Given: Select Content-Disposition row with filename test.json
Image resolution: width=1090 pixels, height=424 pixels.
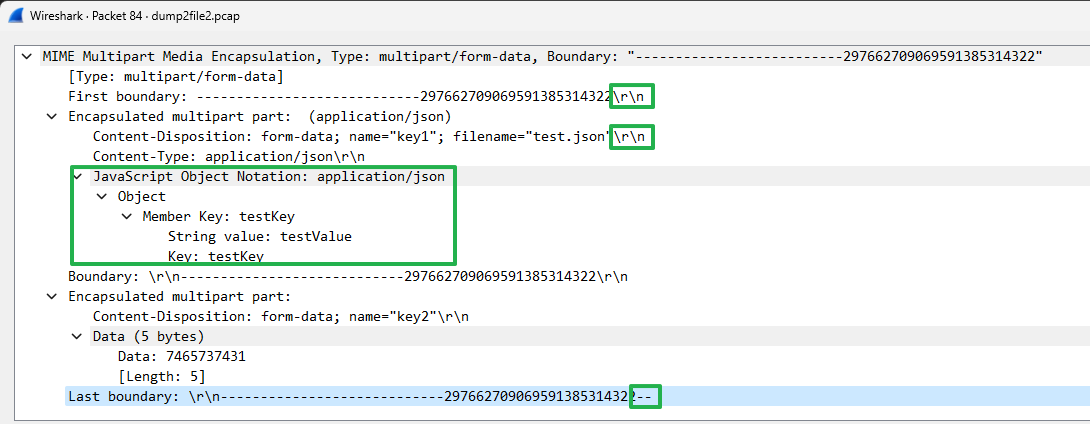Looking at the screenshot, I should 350,136.
